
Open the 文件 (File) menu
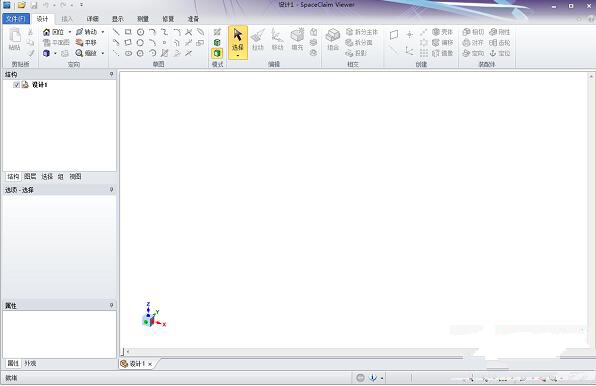[16, 19]
